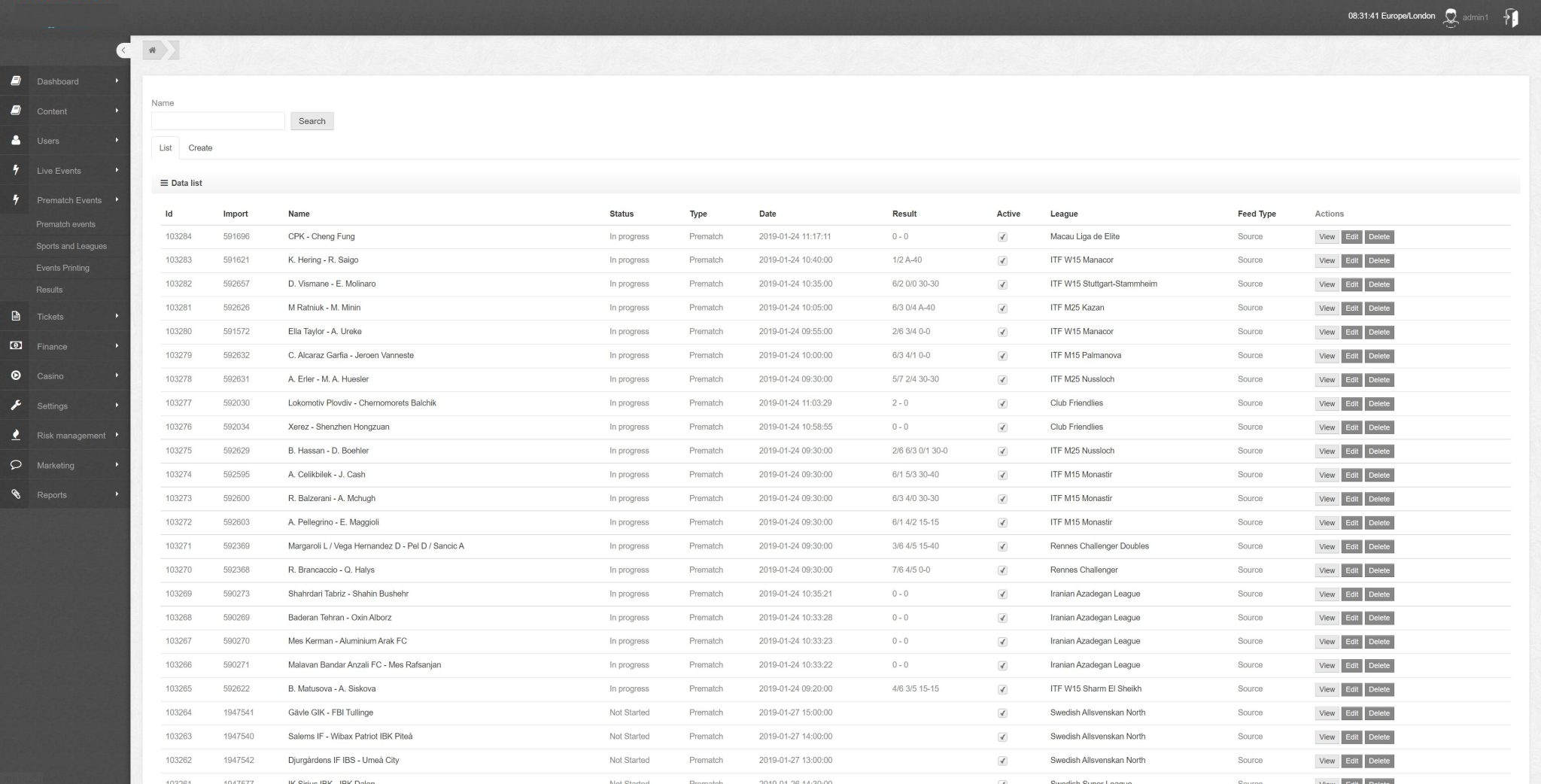Viewport: 1541px width, 784px height.
Task: Switch to the List tab
Action: click(x=166, y=148)
